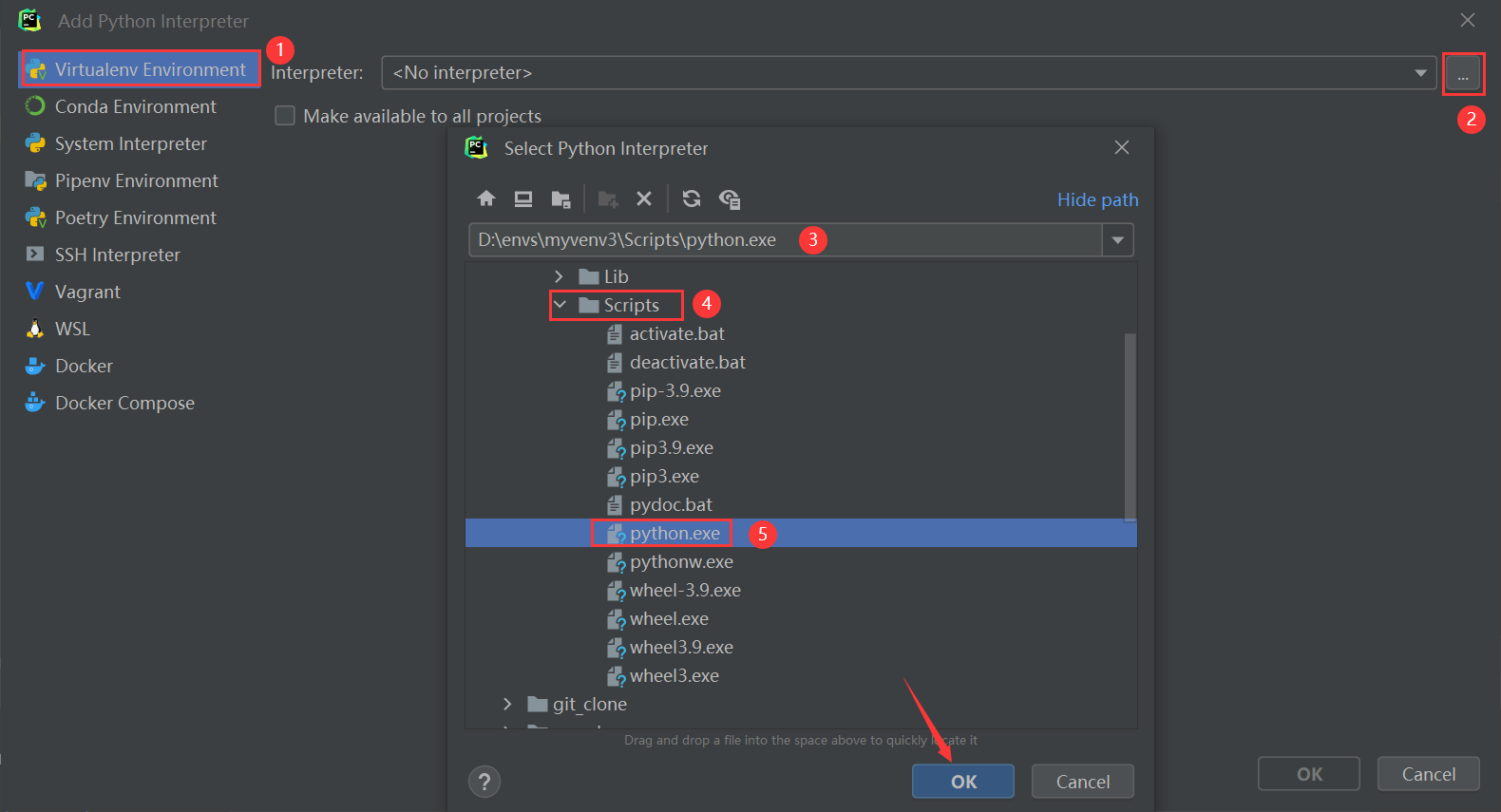The image size is (1501, 812).
Task: Select Pipenv Environment option
Action: (x=137, y=180)
